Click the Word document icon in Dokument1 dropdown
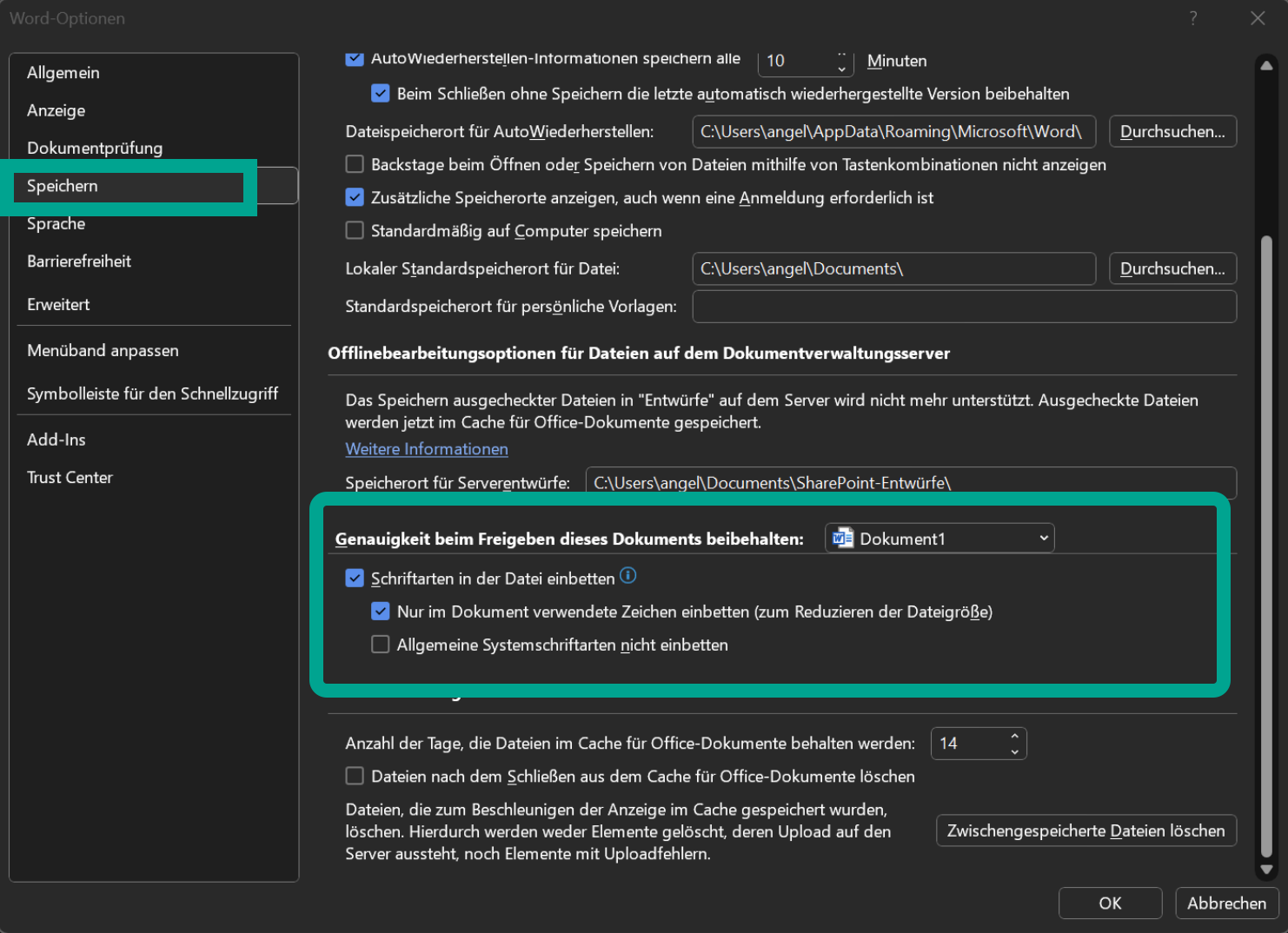 pos(842,539)
